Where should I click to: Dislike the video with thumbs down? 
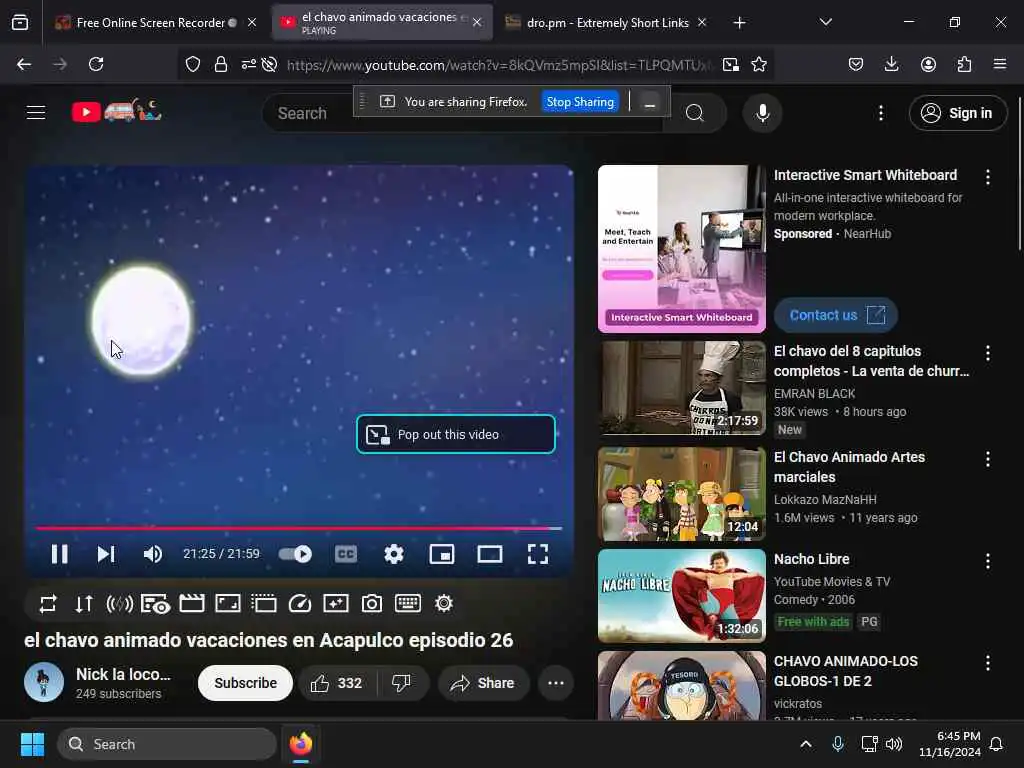[x=402, y=683]
